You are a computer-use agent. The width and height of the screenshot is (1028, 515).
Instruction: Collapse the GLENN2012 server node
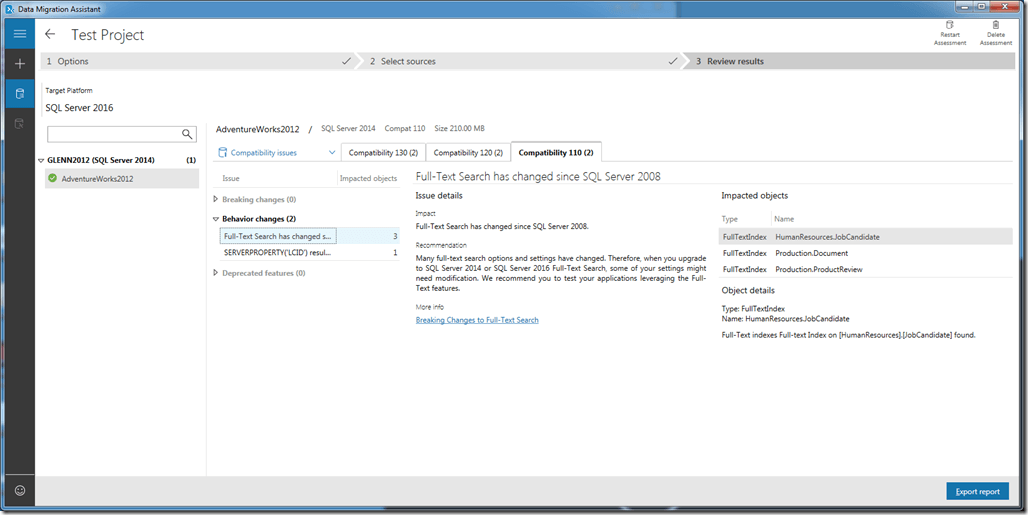[x=41, y=161]
